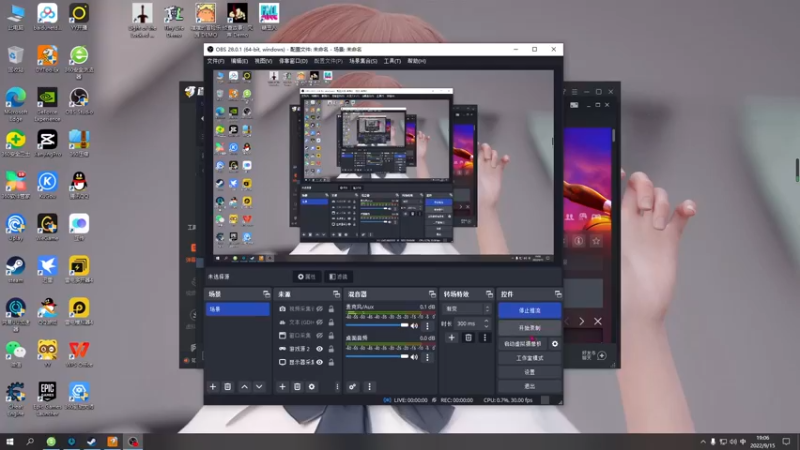Undock the Scenes panel via float icon
This screenshot has width=800, height=450.
click(x=266, y=294)
